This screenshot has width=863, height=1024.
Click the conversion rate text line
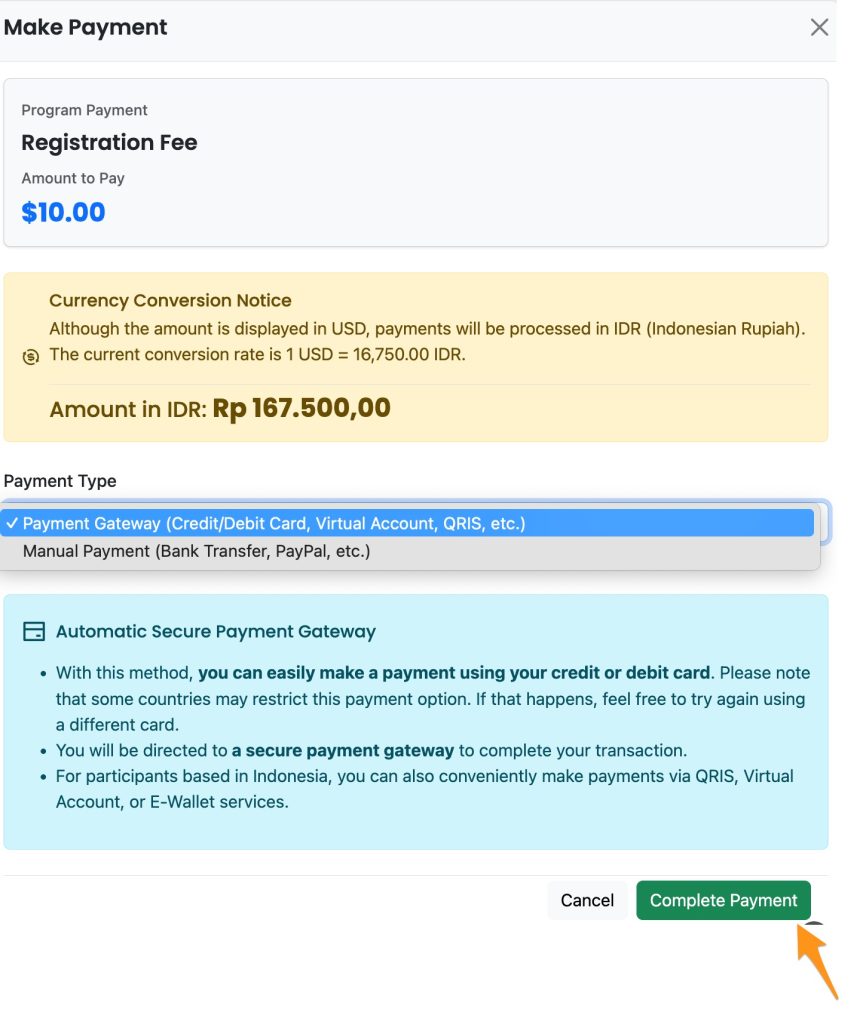[x=257, y=355]
